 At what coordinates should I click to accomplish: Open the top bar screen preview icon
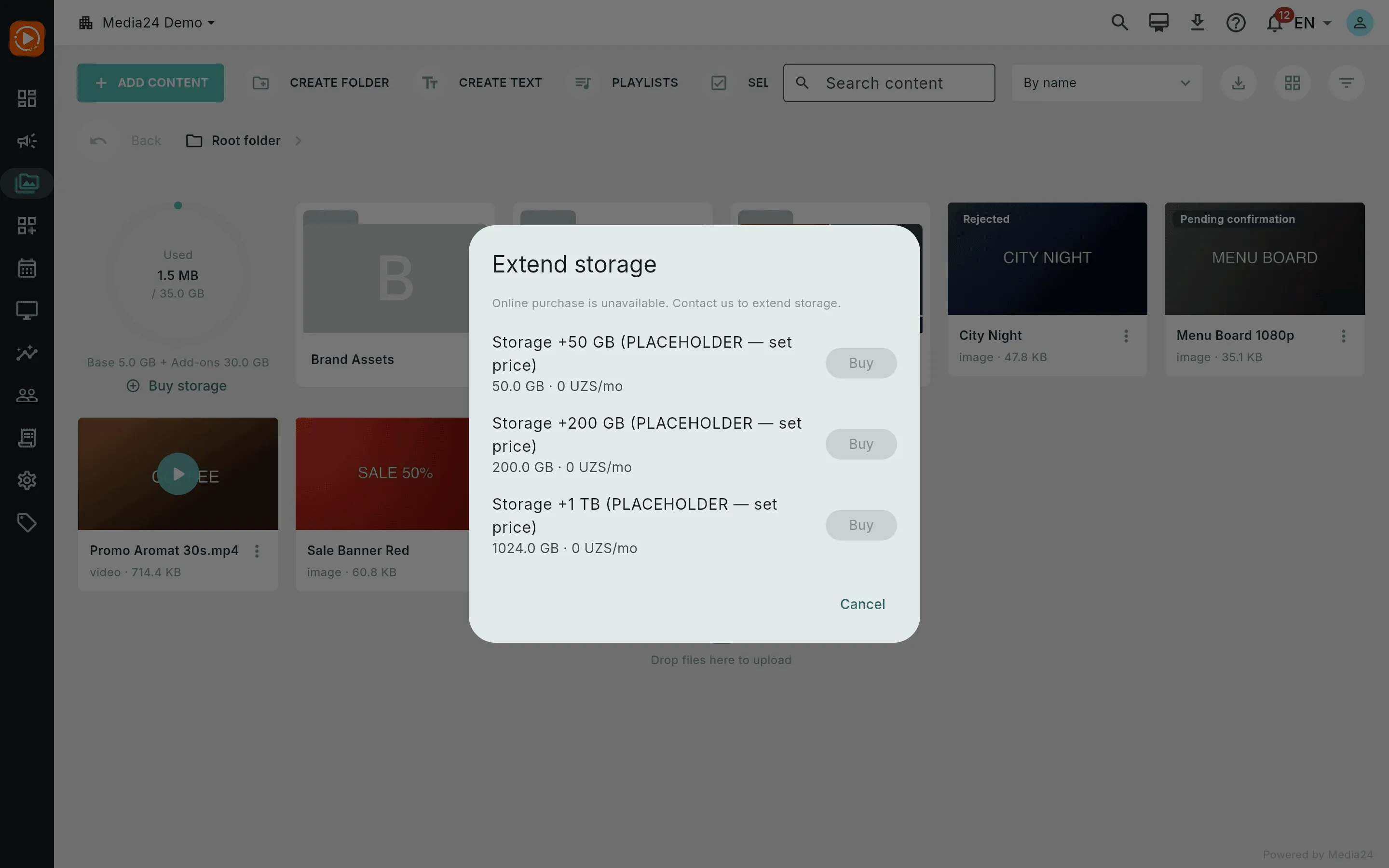(1159, 22)
